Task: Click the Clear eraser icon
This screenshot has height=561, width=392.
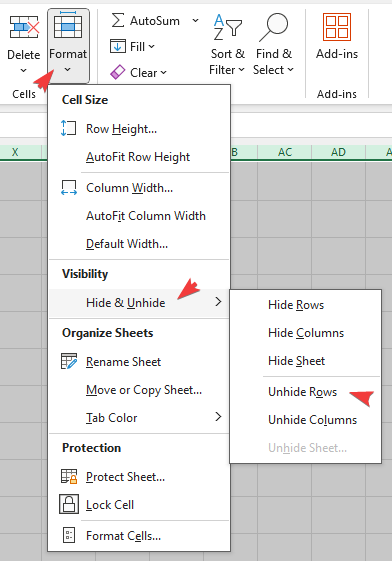Action: (118, 72)
